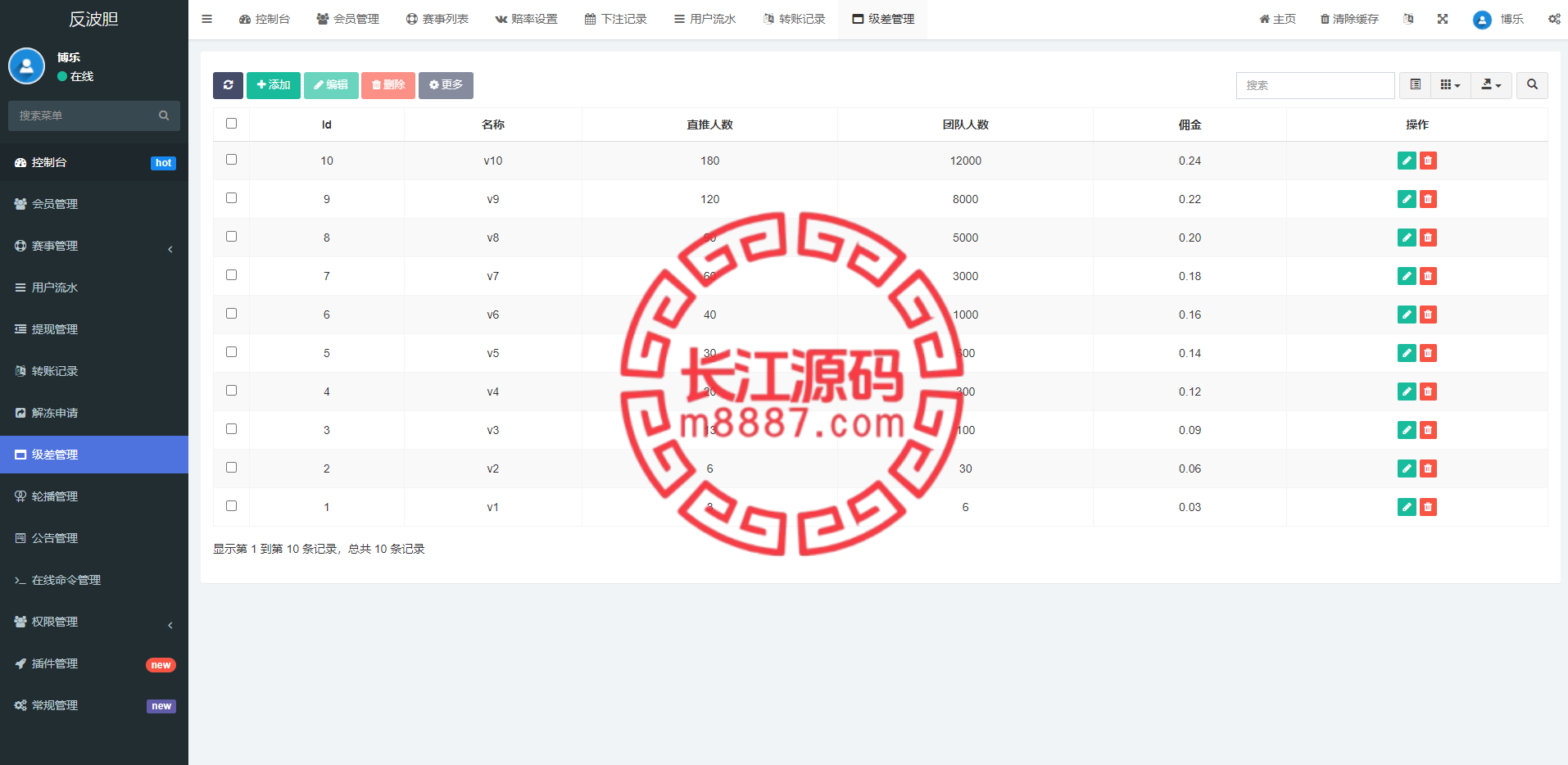The width and height of the screenshot is (1568, 765).
Task: Check the checkbox for row v9
Action: tap(231, 198)
